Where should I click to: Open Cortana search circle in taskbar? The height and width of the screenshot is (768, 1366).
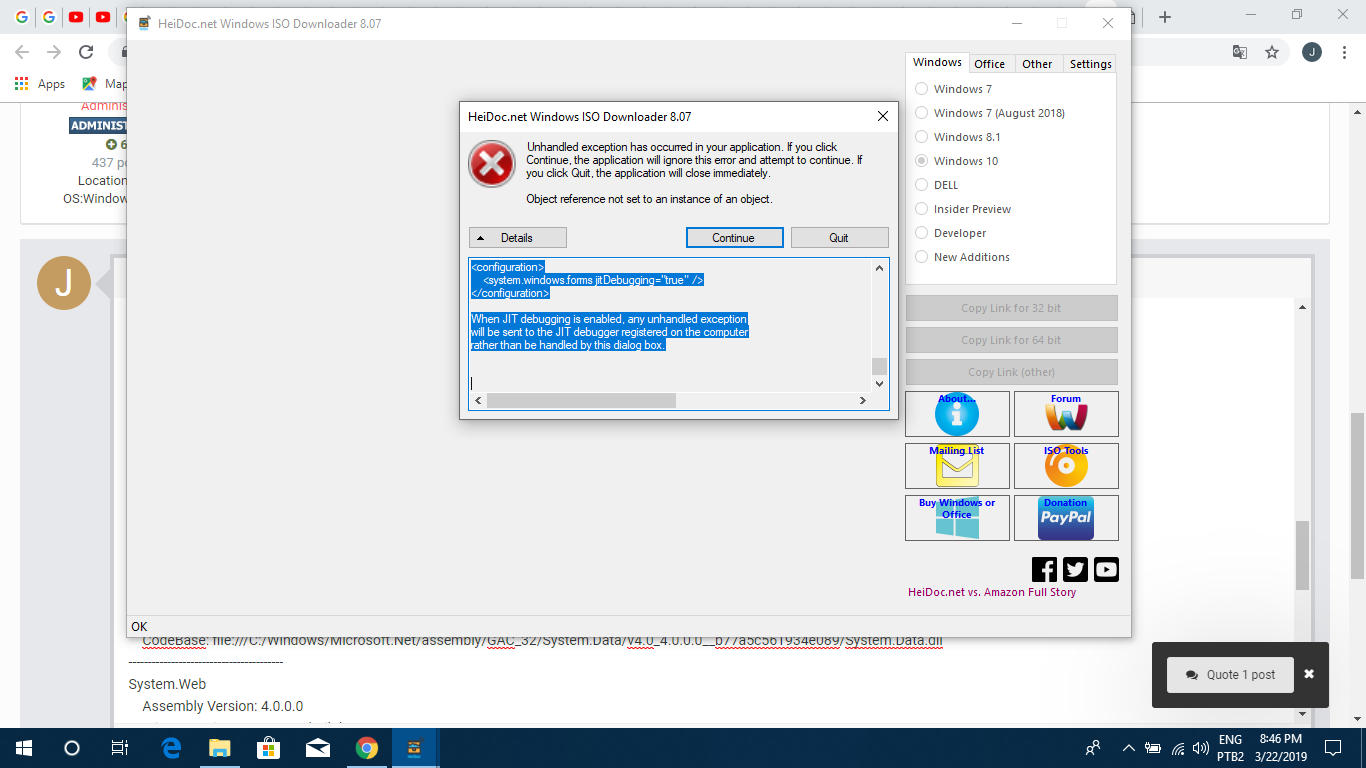[x=71, y=748]
